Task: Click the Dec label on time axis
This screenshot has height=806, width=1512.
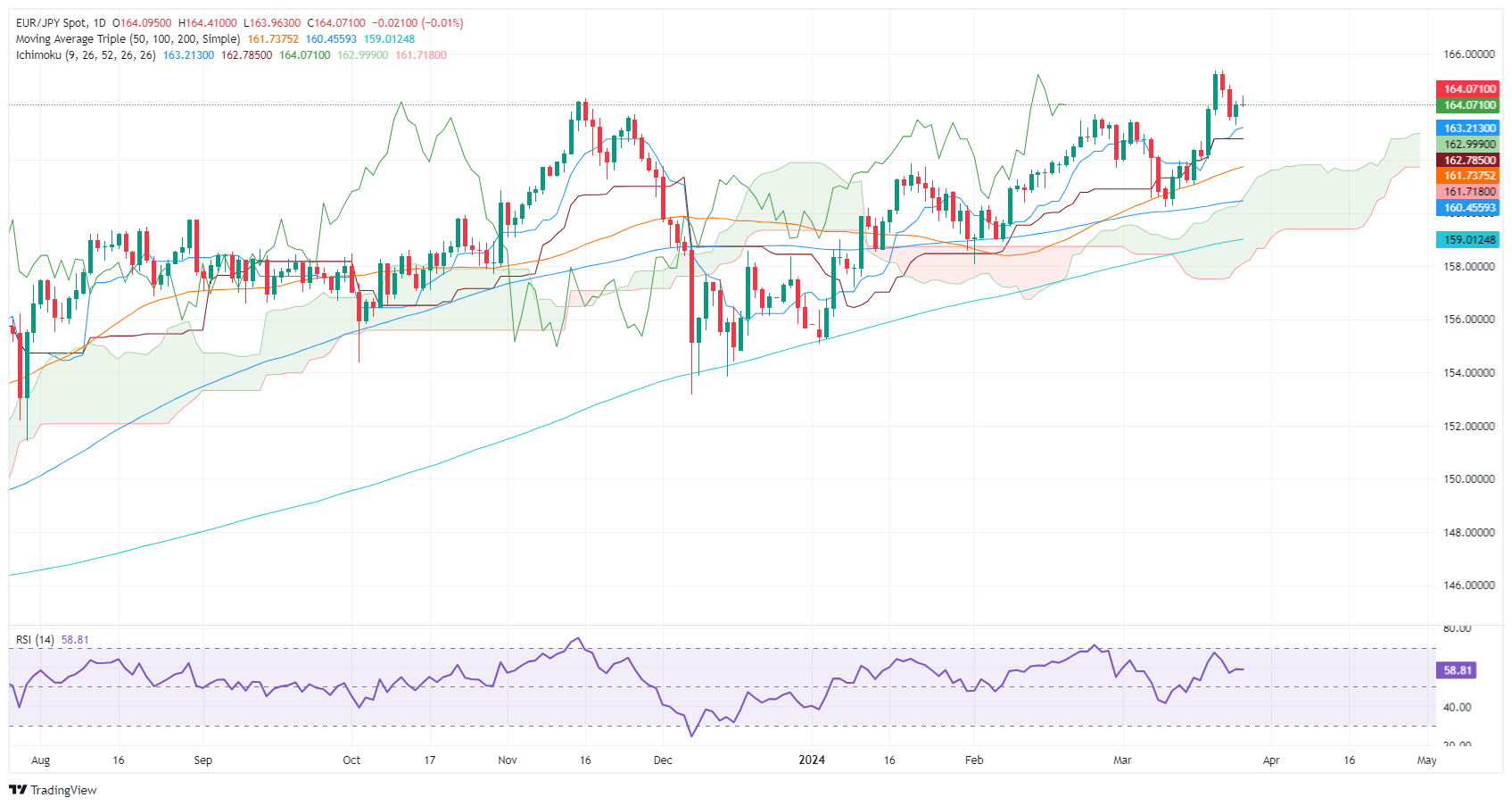Action: pyautogui.click(x=663, y=760)
